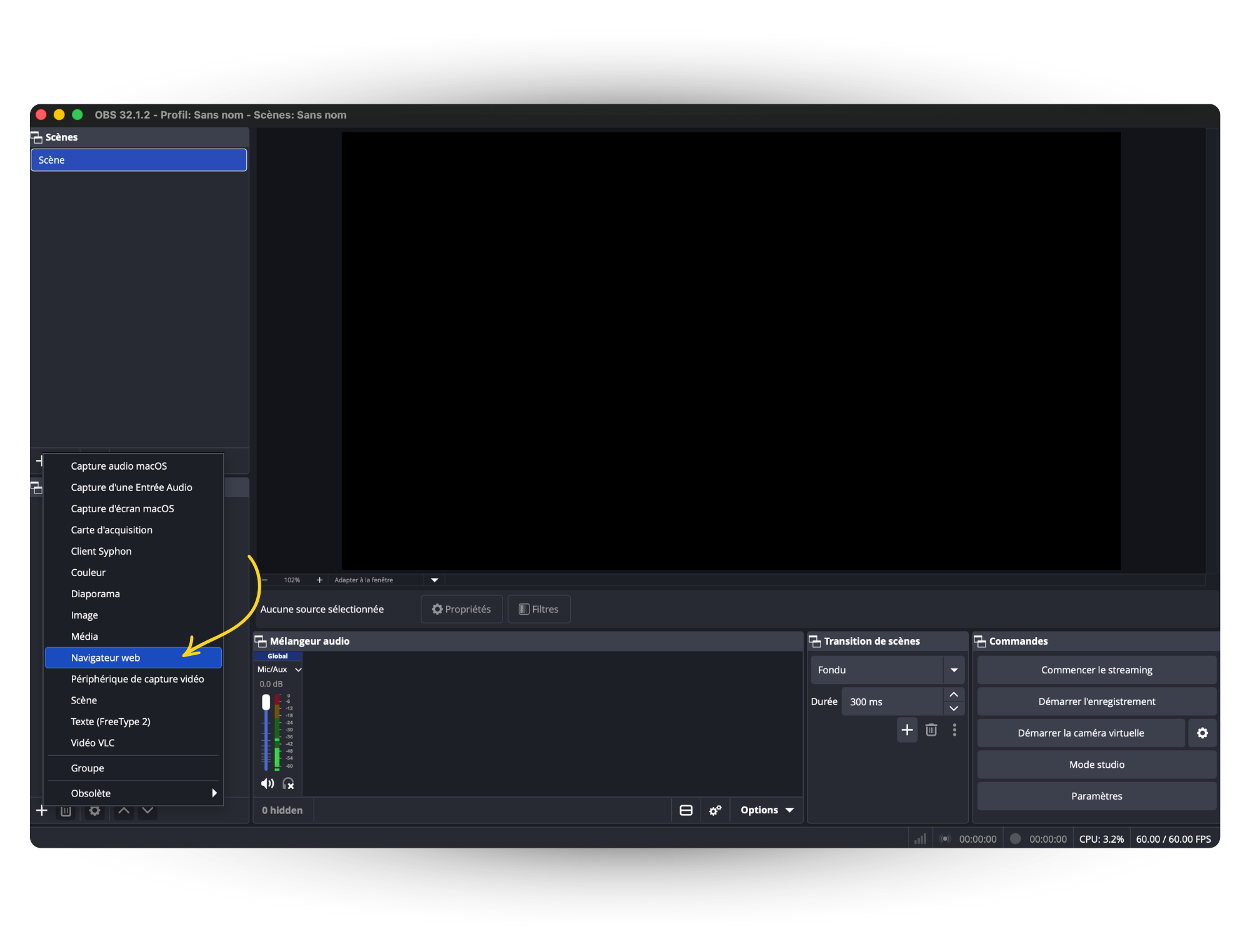The width and height of the screenshot is (1250, 952).
Task: Open the Mic/Aux channel menu chevron
Action: coord(298,670)
